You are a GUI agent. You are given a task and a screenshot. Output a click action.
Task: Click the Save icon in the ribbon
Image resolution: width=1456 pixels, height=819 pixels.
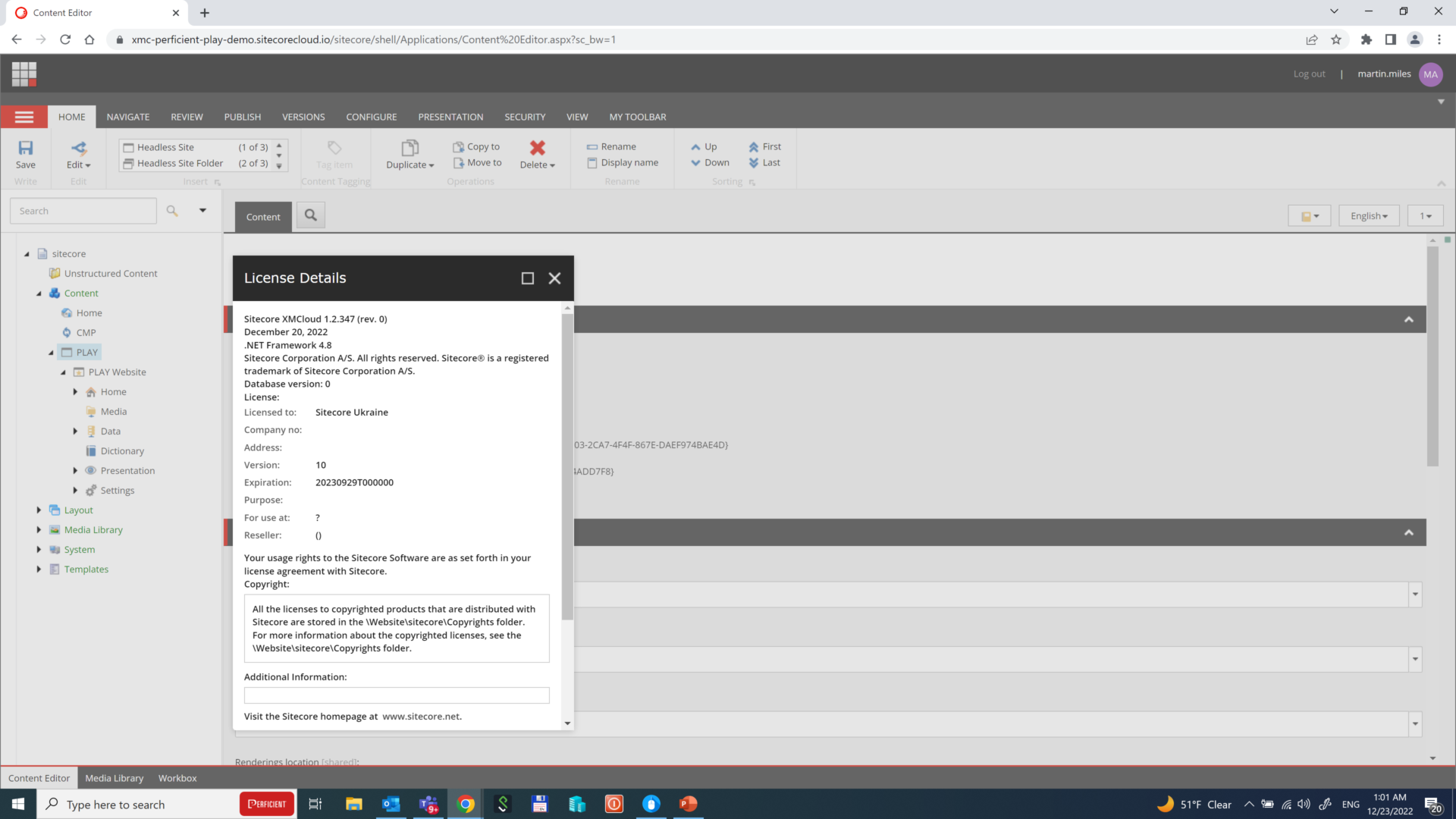[25, 149]
